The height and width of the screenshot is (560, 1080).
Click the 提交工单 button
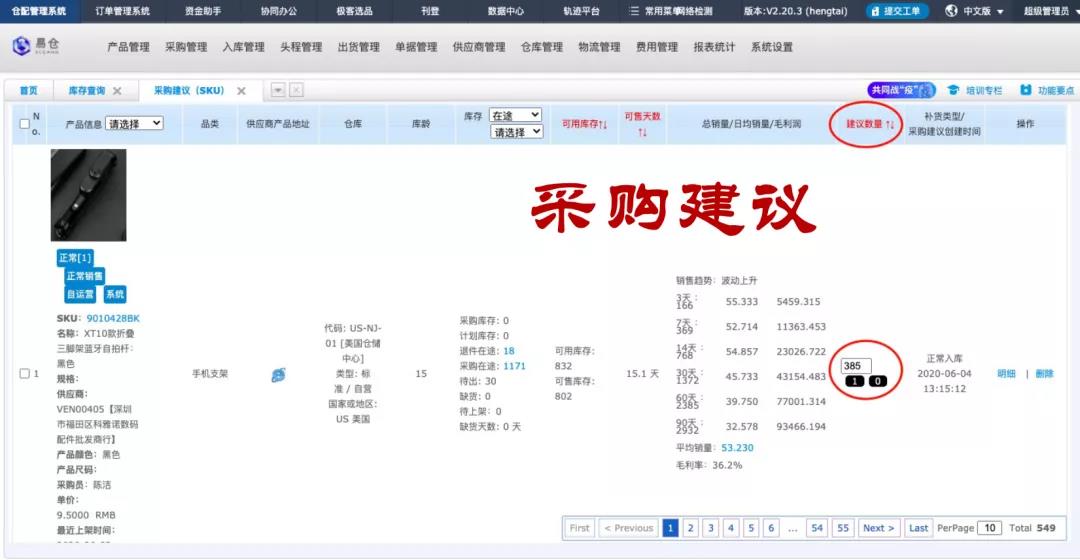coord(899,11)
